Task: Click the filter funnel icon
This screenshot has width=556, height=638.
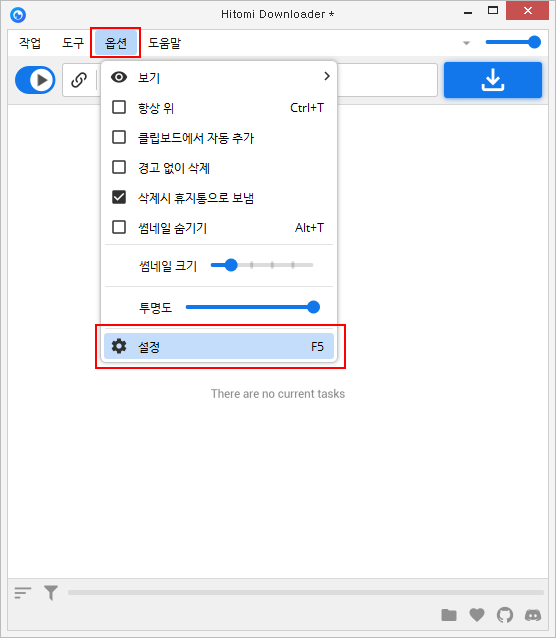Action: (x=51, y=593)
